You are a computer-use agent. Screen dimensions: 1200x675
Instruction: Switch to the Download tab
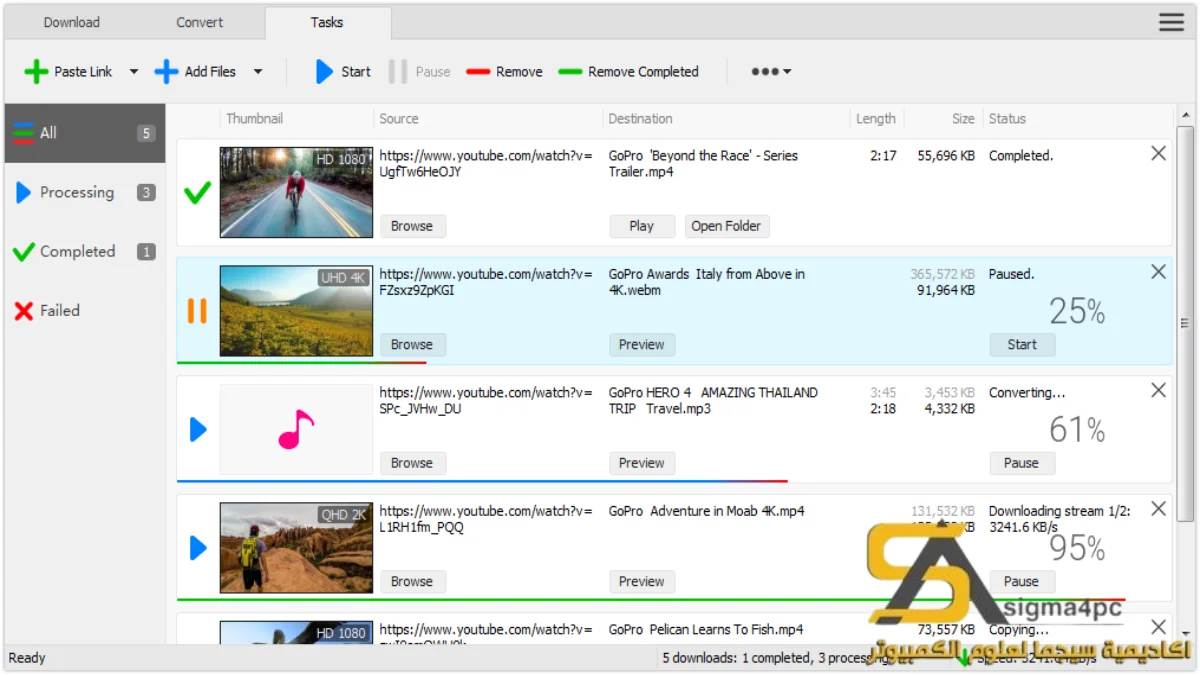tap(72, 22)
